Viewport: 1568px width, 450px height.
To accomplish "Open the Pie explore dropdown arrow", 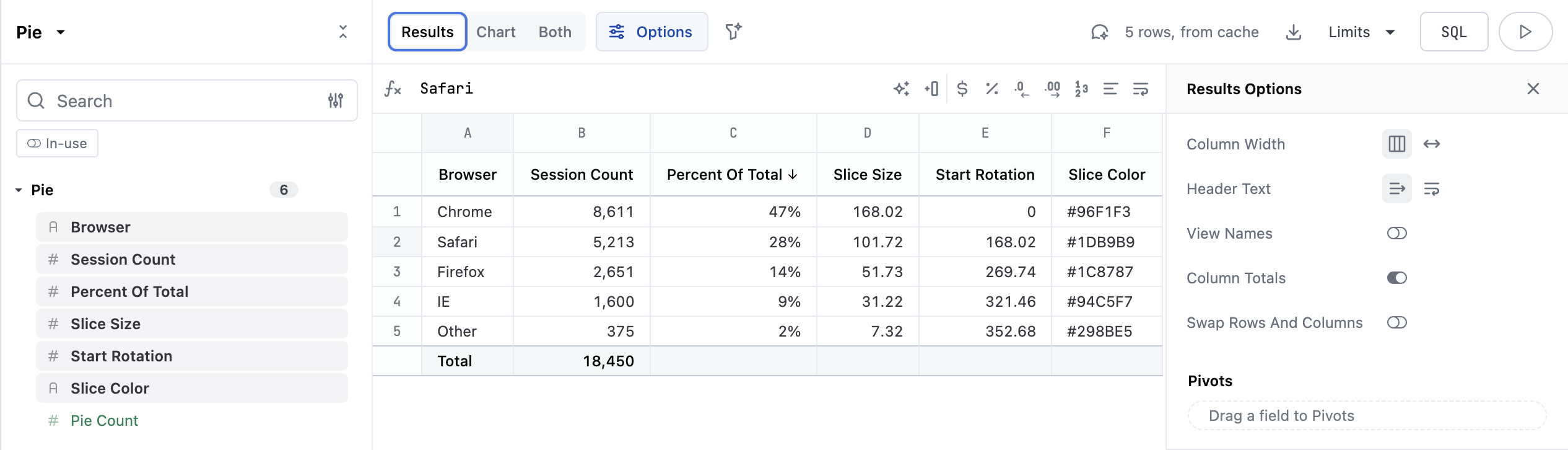I will [61, 32].
